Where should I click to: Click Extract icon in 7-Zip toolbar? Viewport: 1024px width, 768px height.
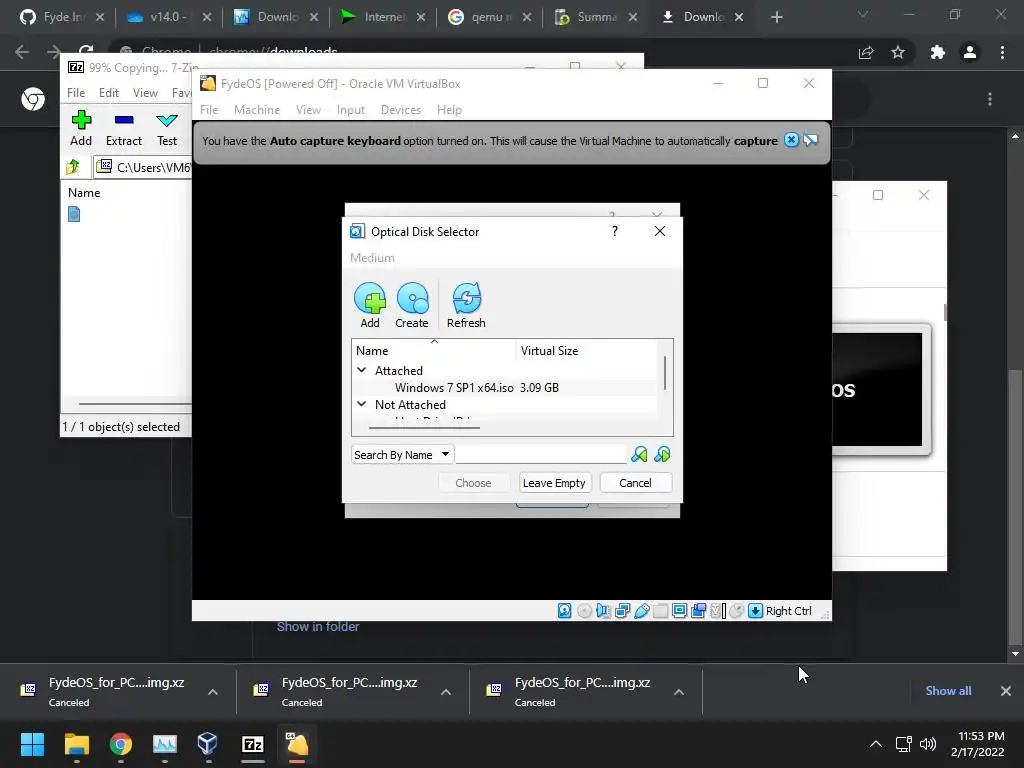click(x=124, y=120)
